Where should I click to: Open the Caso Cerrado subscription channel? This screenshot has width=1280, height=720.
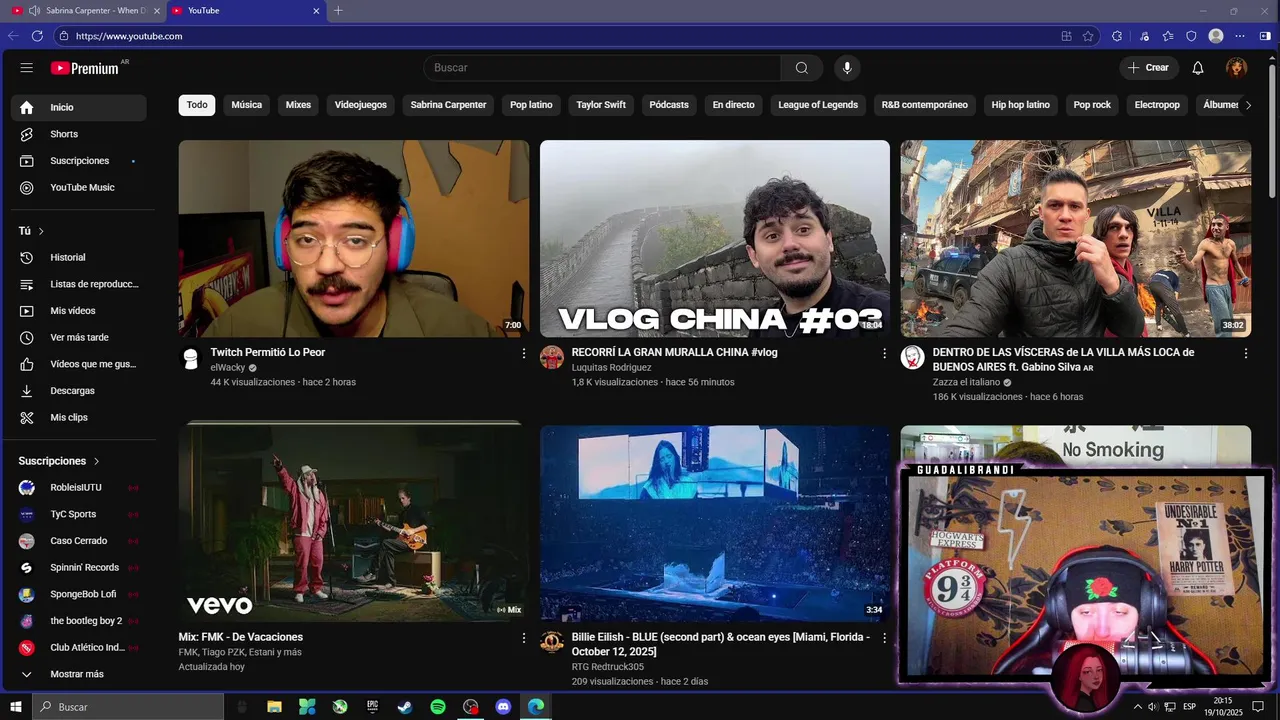pos(79,541)
